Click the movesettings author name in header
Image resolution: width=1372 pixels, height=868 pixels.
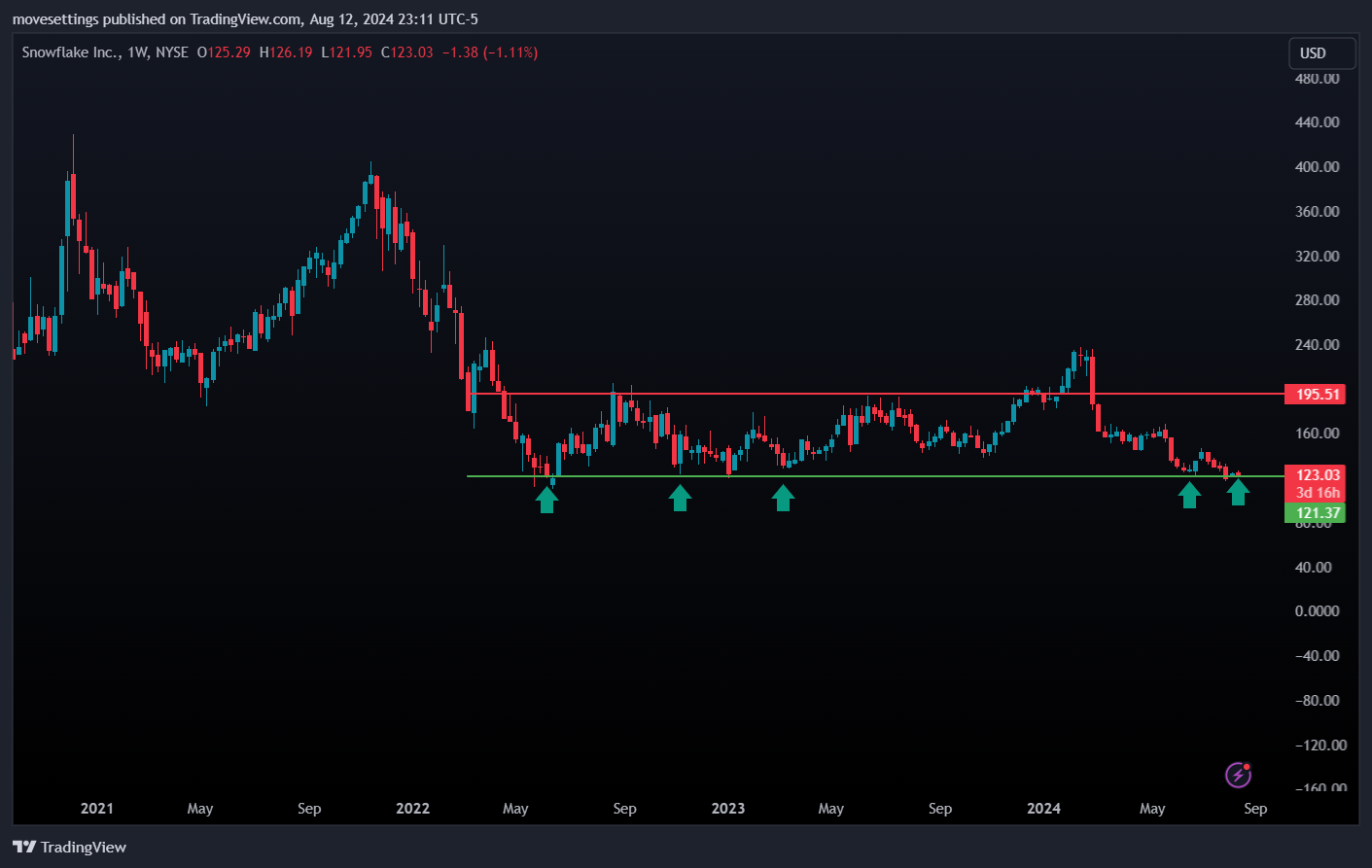click(x=55, y=19)
